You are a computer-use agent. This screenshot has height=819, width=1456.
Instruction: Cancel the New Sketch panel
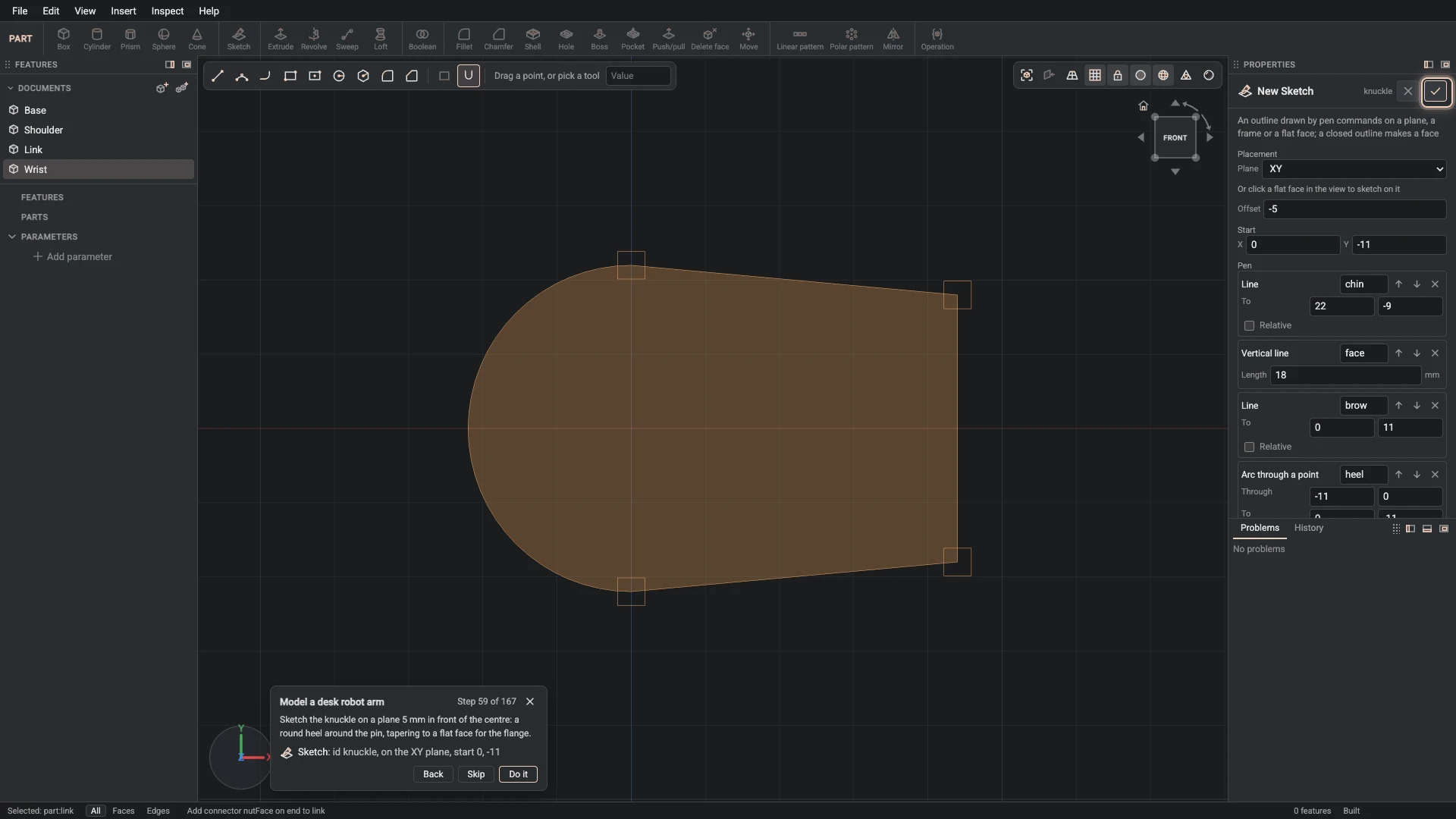pos(1408,91)
